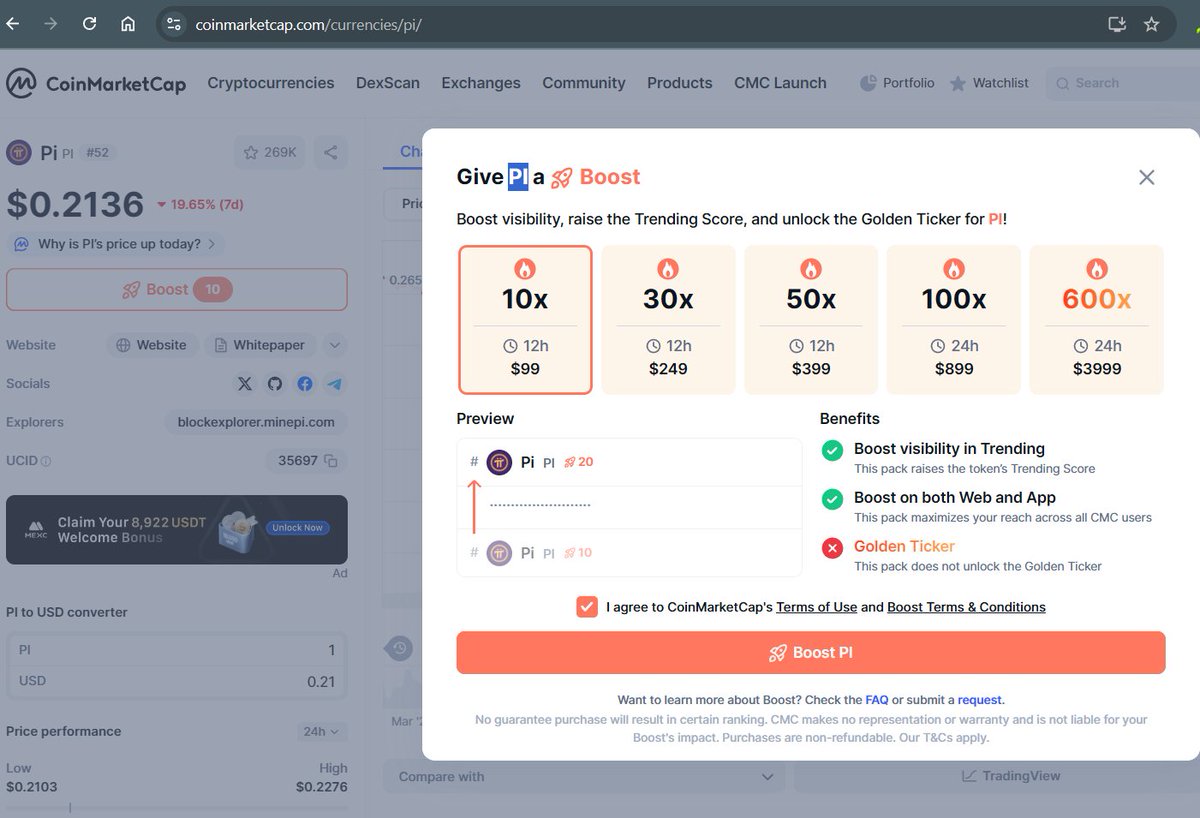
Task: Click the share icon next to 269K
Action: click(x=330, y=153)
